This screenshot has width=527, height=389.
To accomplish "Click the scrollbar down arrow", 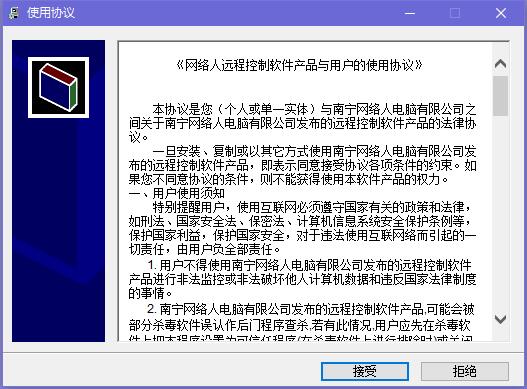I will pos(500,319).
